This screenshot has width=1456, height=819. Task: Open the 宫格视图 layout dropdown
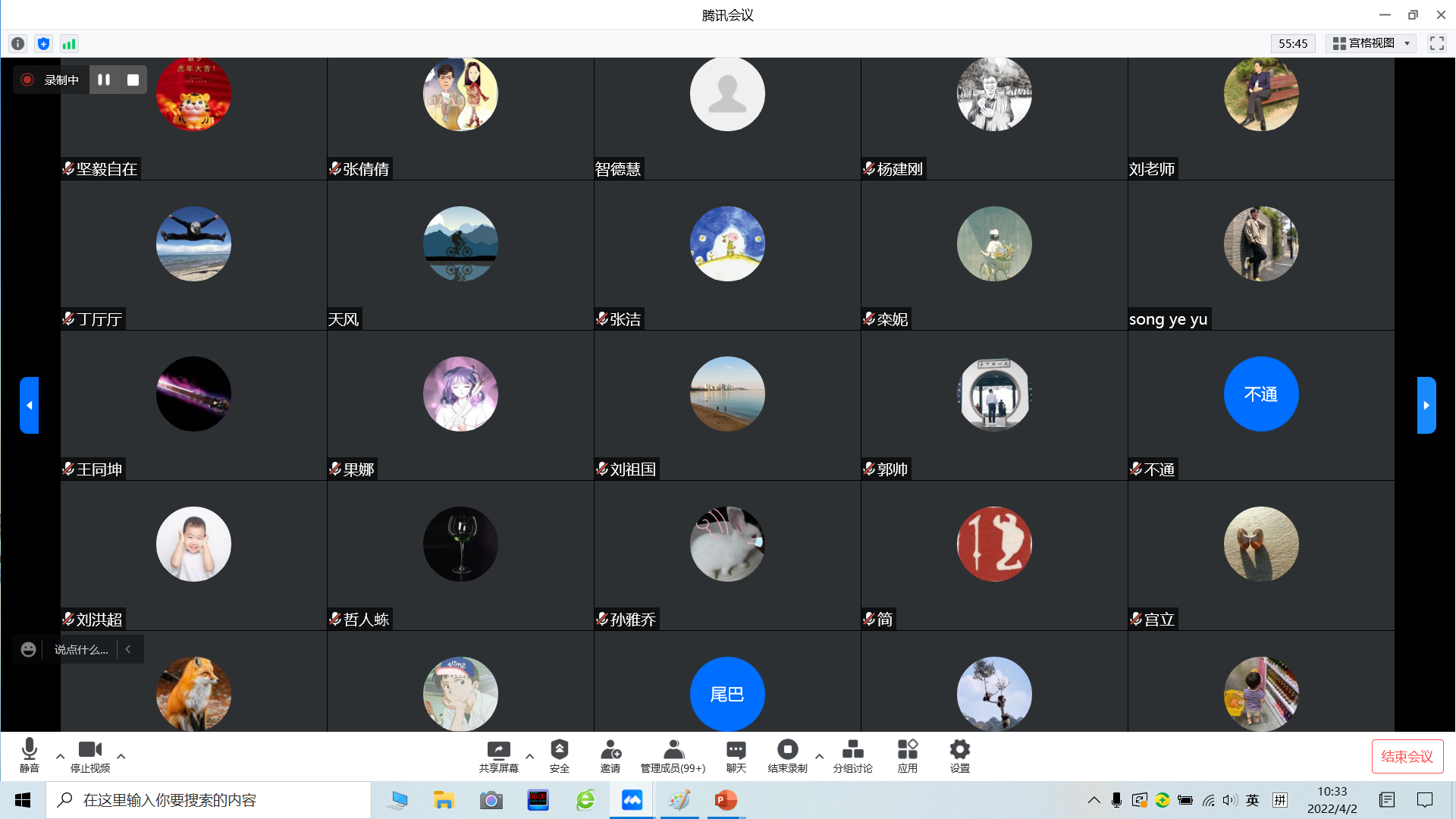tap(1372, 43)
